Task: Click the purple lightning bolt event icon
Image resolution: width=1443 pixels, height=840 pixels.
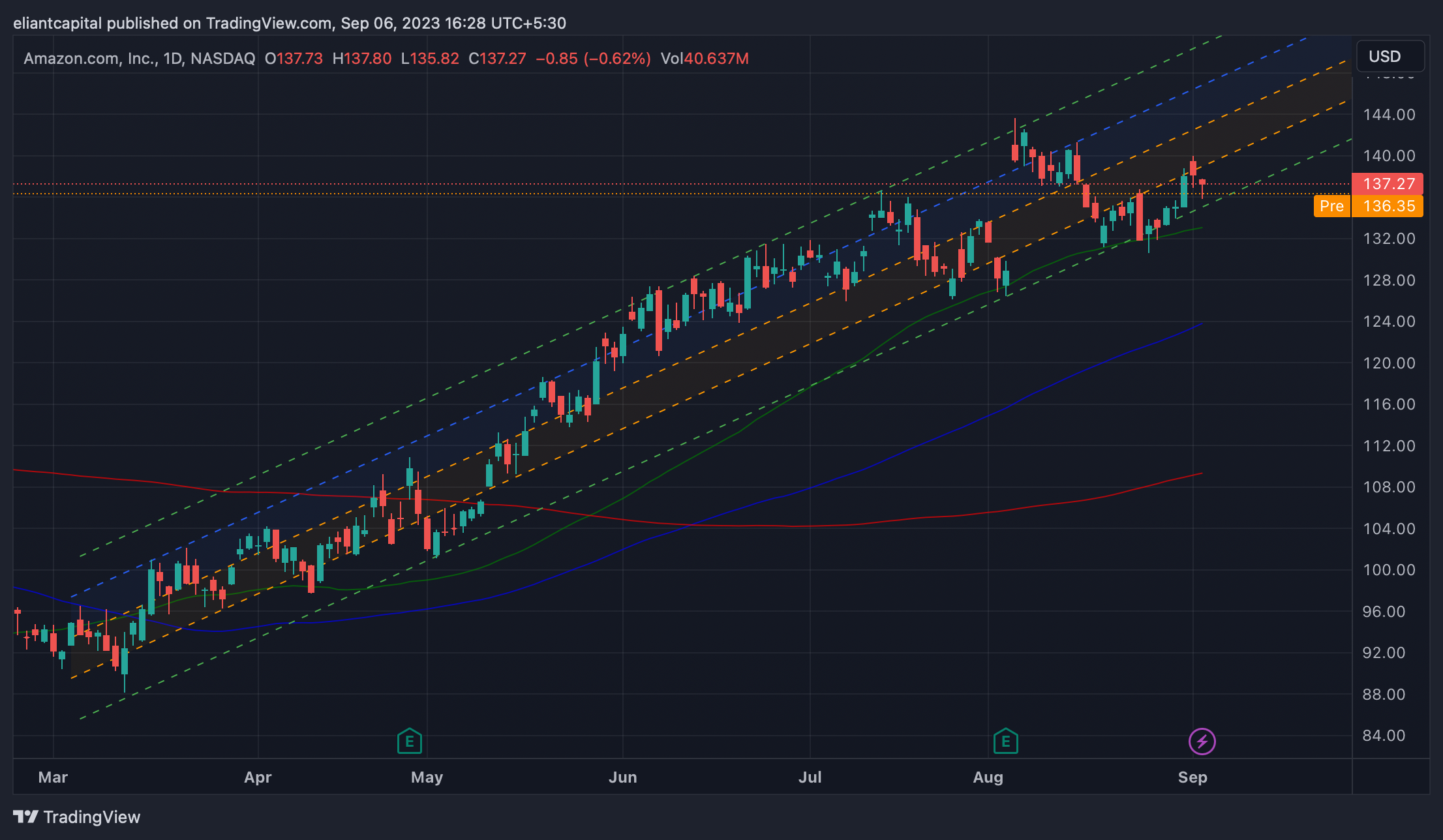Action: click(x=1202, y=742)
